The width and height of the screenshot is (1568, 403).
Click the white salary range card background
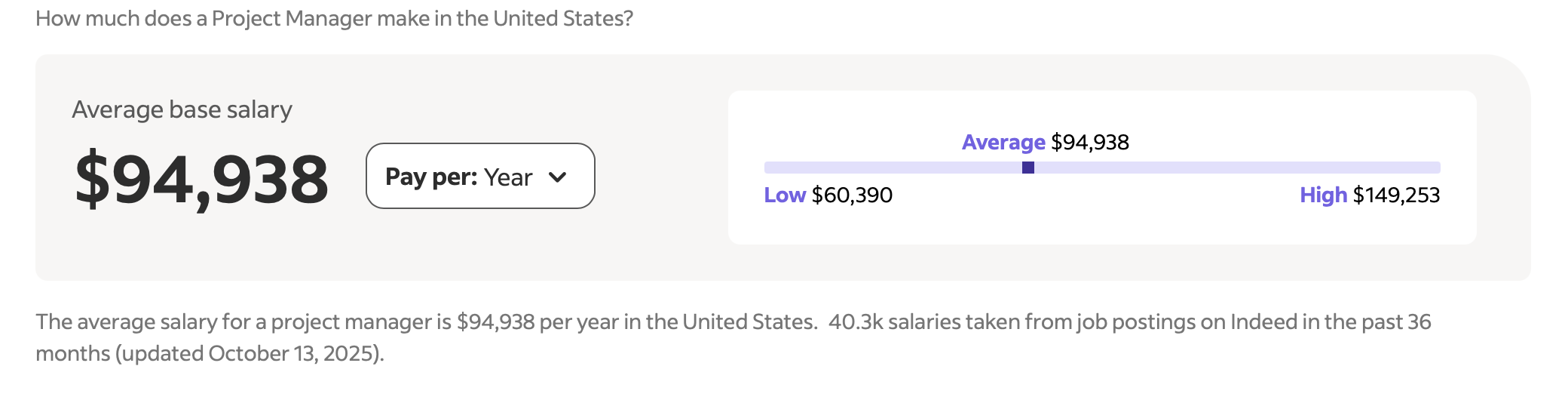(x=1101, y=225)
